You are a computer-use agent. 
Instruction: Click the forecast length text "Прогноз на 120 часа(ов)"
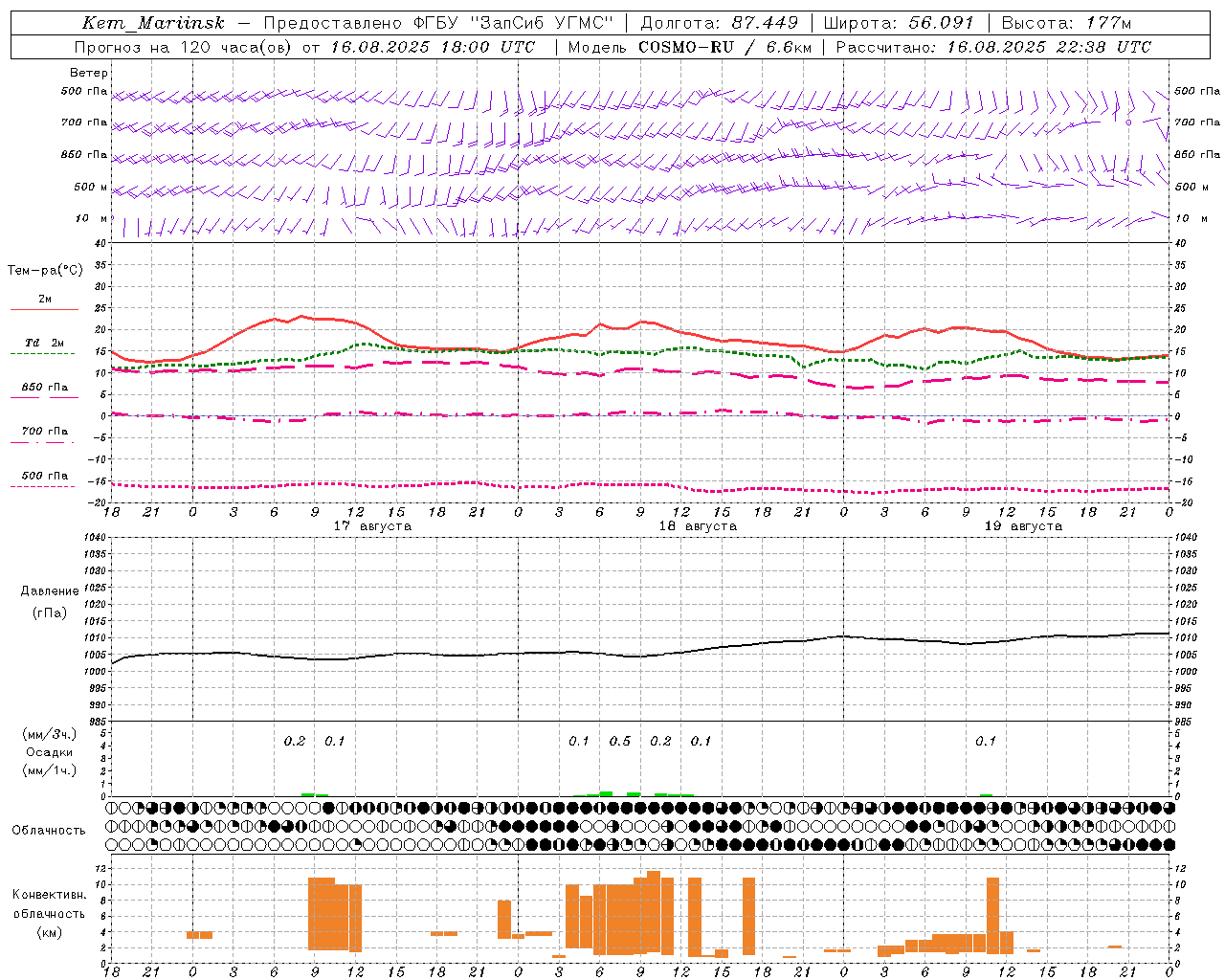183,47
